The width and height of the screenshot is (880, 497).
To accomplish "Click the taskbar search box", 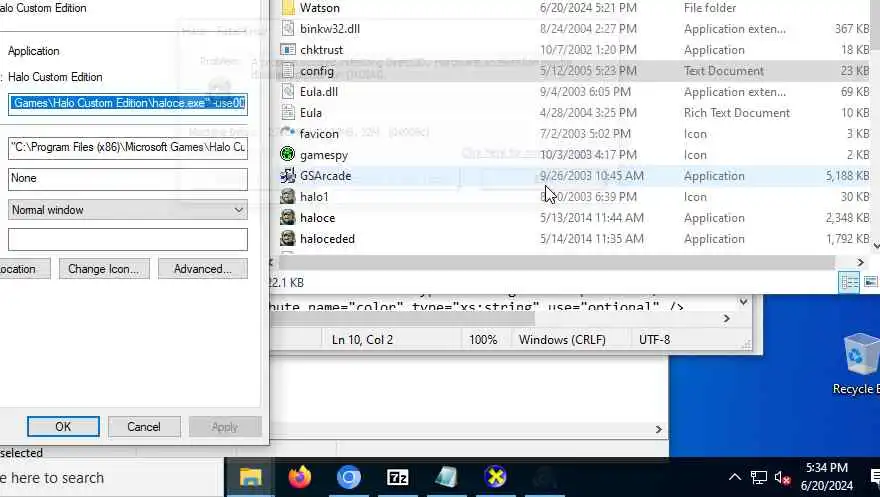I will 112,478.
